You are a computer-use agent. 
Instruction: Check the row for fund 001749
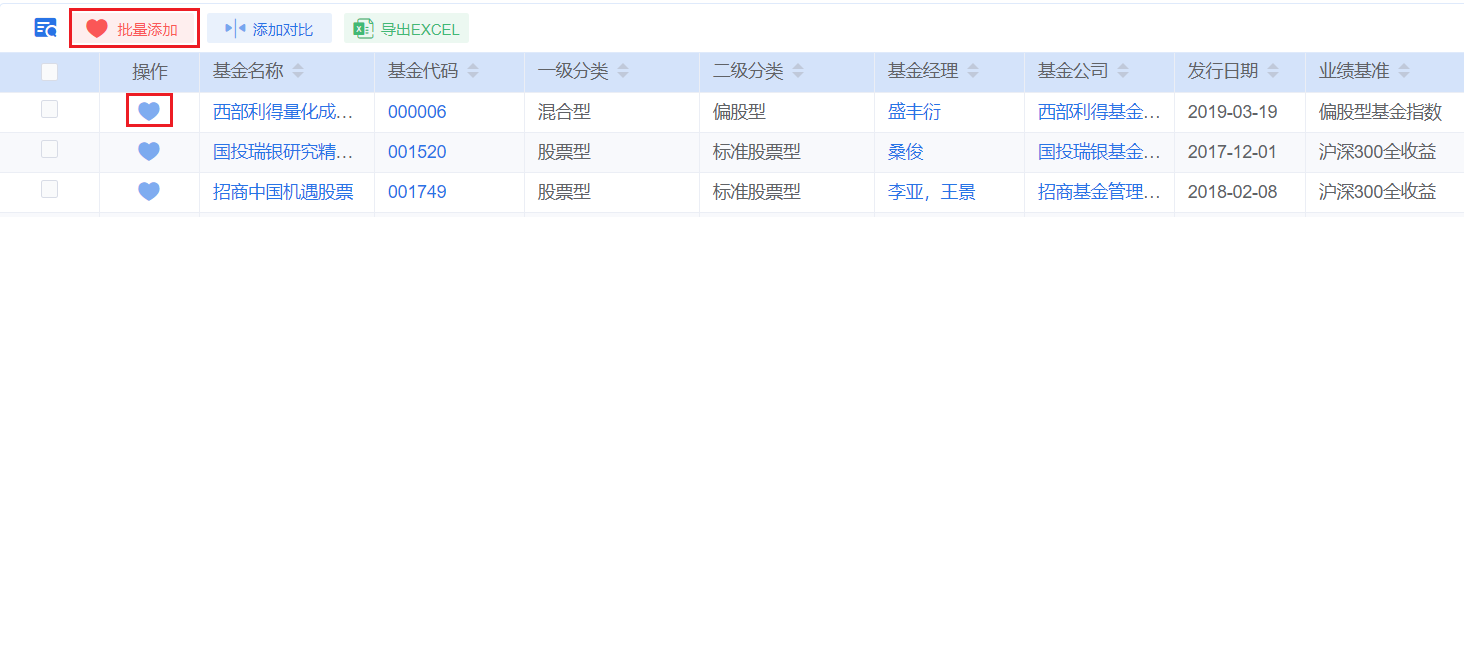tap(49, 189)
